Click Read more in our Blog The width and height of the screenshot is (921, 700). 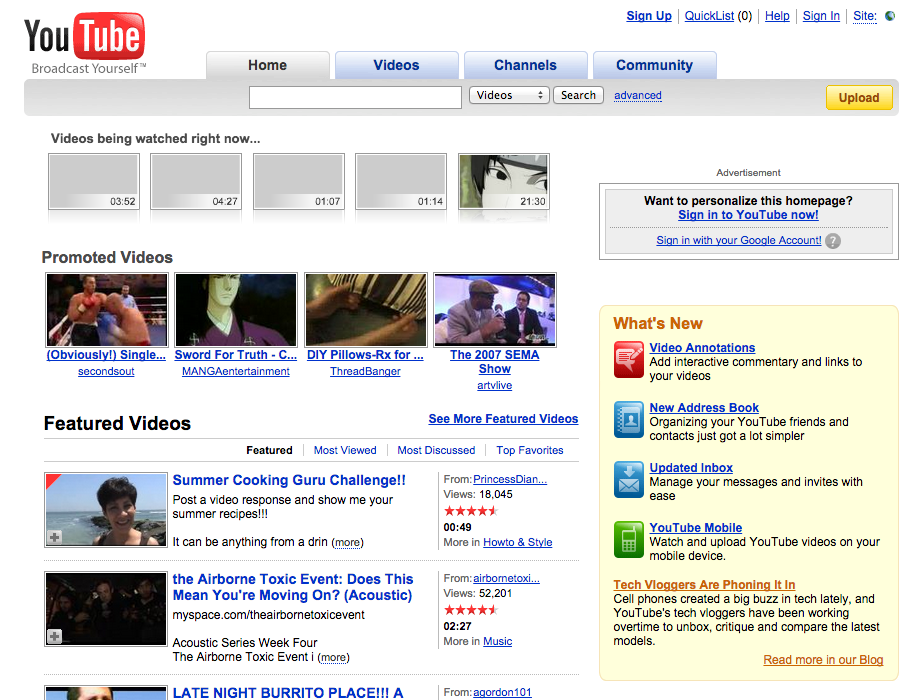[823, 659]
